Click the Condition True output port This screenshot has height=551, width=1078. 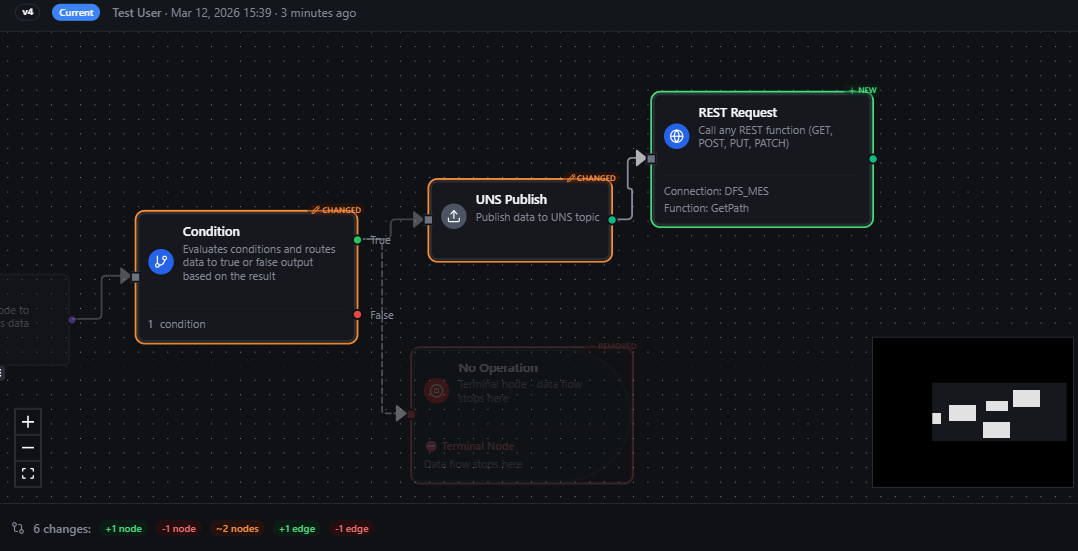[x=358, y=240]
